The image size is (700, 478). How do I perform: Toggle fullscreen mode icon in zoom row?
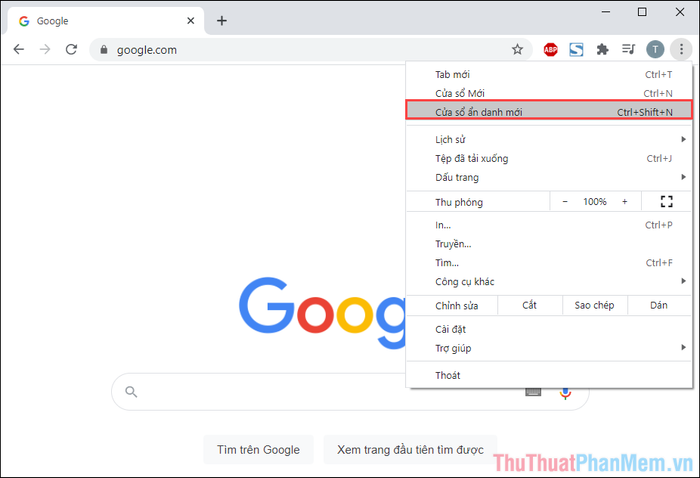point(666,202)
